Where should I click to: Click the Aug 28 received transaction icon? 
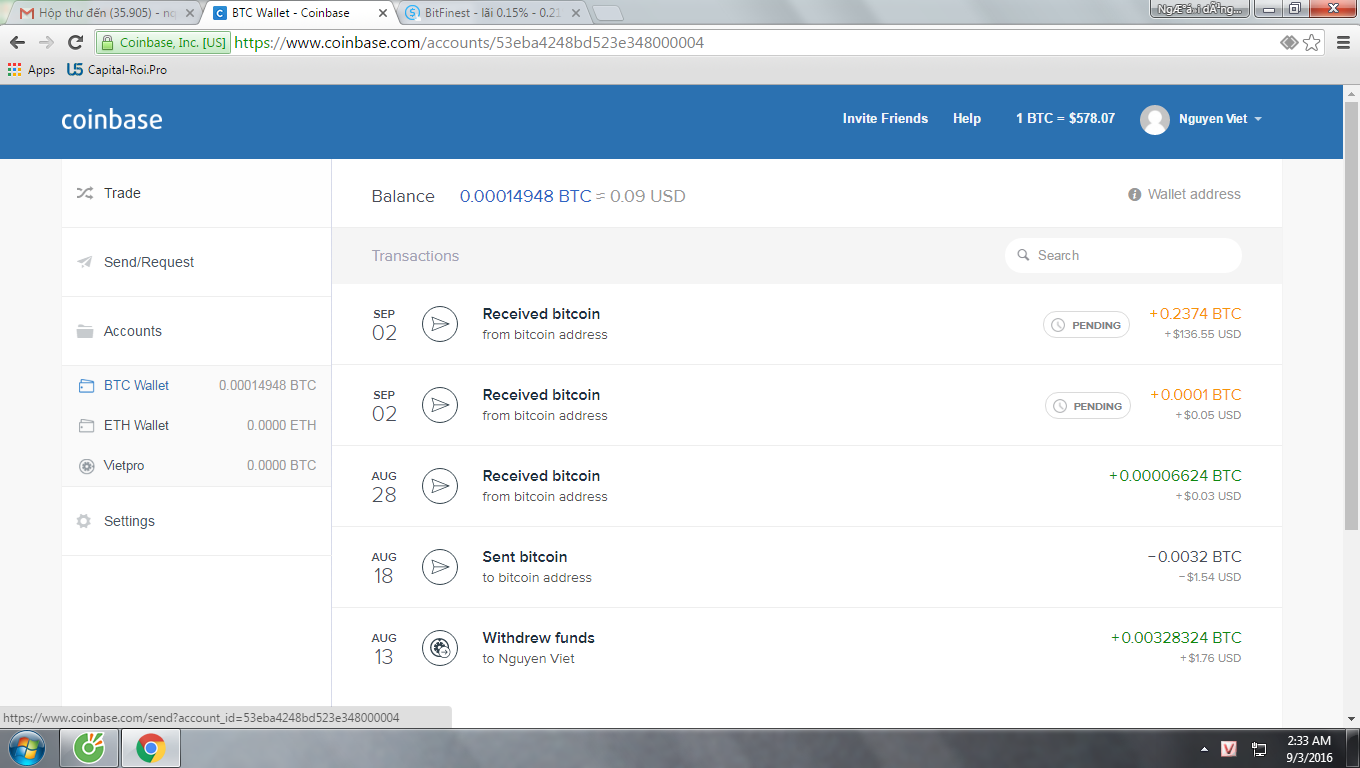440,486
